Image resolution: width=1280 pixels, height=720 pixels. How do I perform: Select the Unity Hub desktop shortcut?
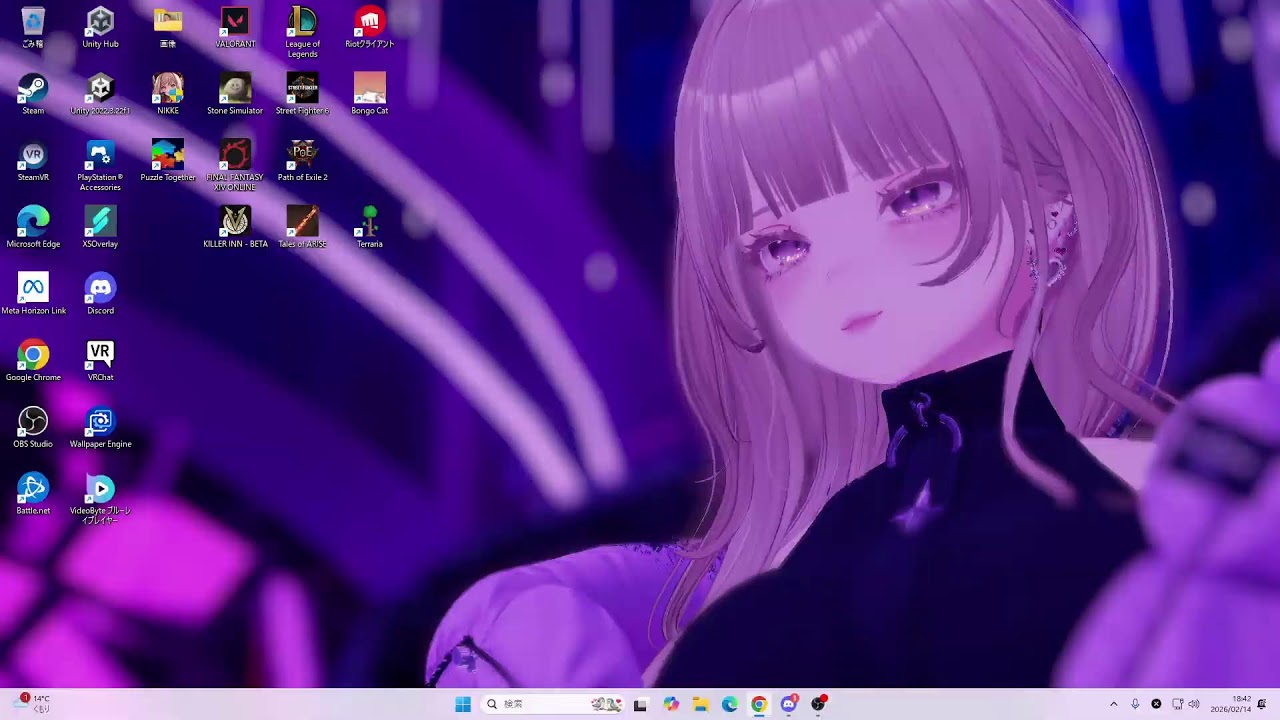100,27
